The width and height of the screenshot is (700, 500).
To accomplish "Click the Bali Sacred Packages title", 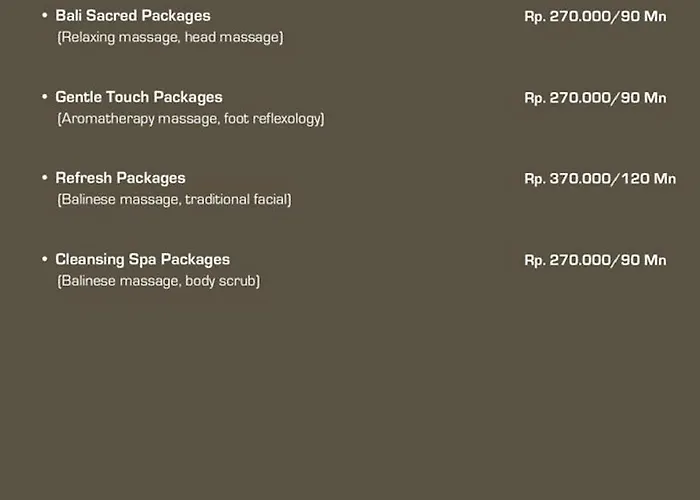I will point(133,16).
